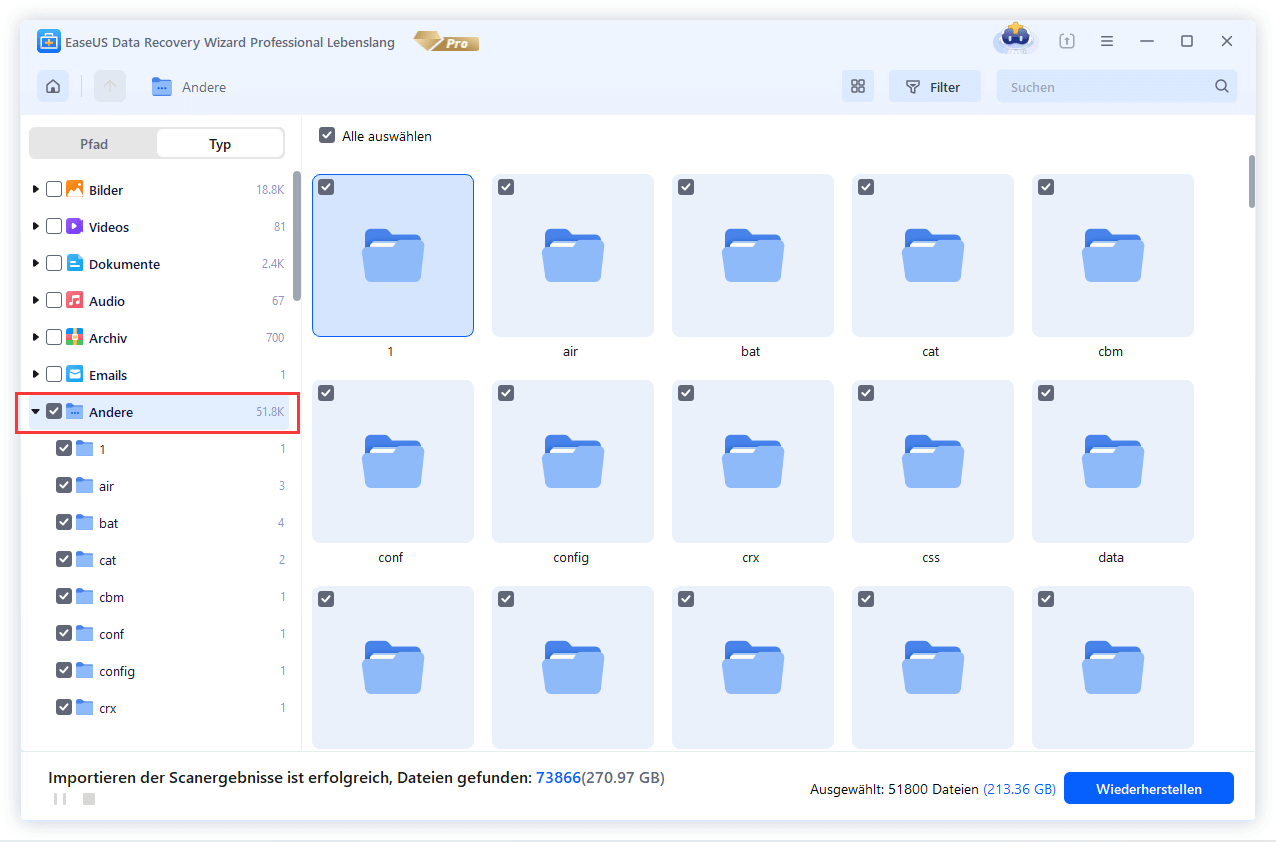Open the folder thumbnail named data
1276x842 pixels.
click(1113, 461)
